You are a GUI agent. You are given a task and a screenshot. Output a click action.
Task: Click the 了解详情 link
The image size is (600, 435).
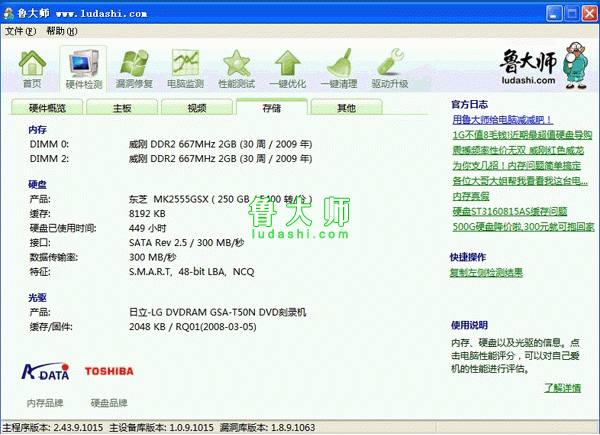[561, 387]
